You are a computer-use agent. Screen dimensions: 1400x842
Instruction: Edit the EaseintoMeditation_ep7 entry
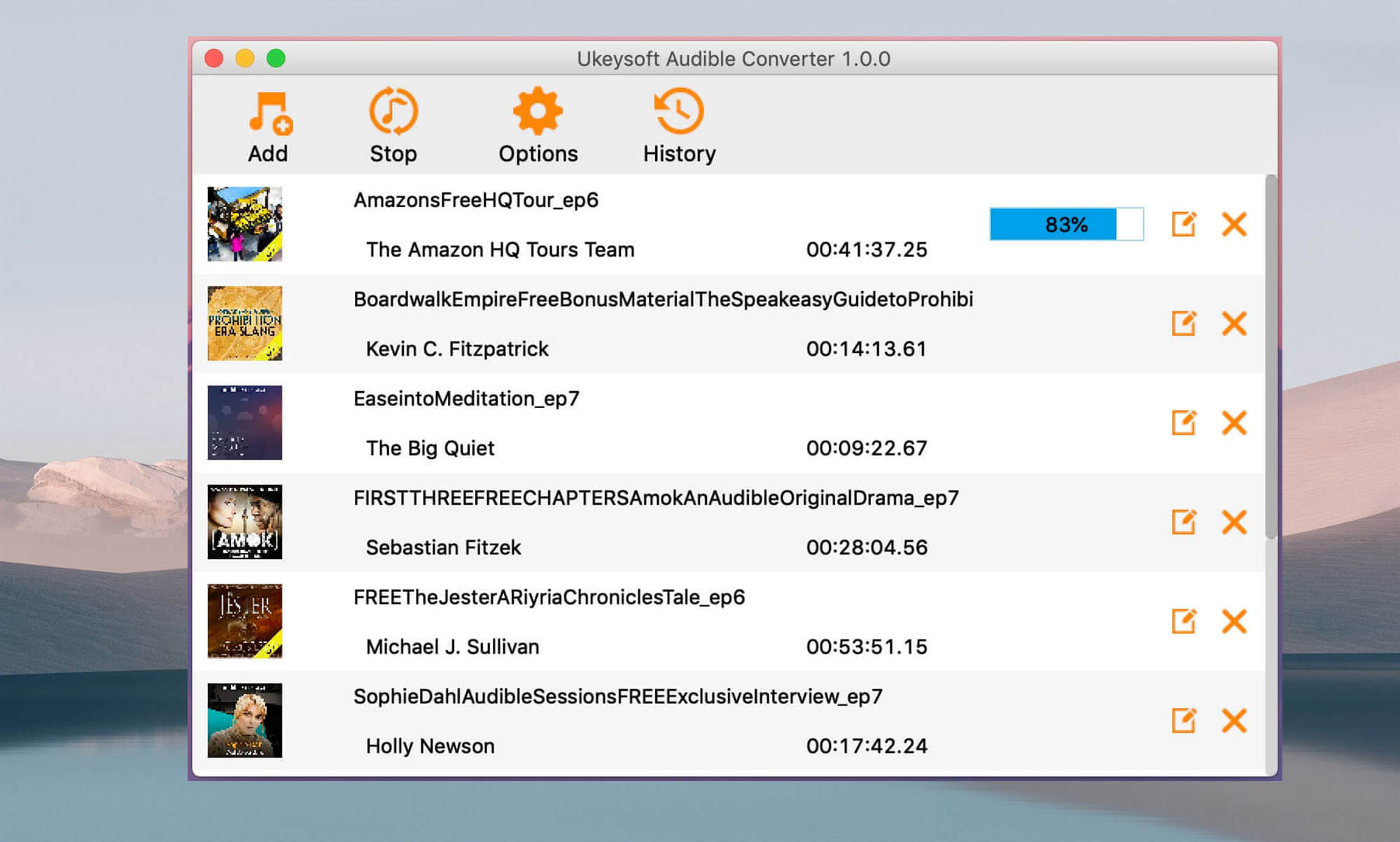pyautogui.click(x=1184, y=423)
